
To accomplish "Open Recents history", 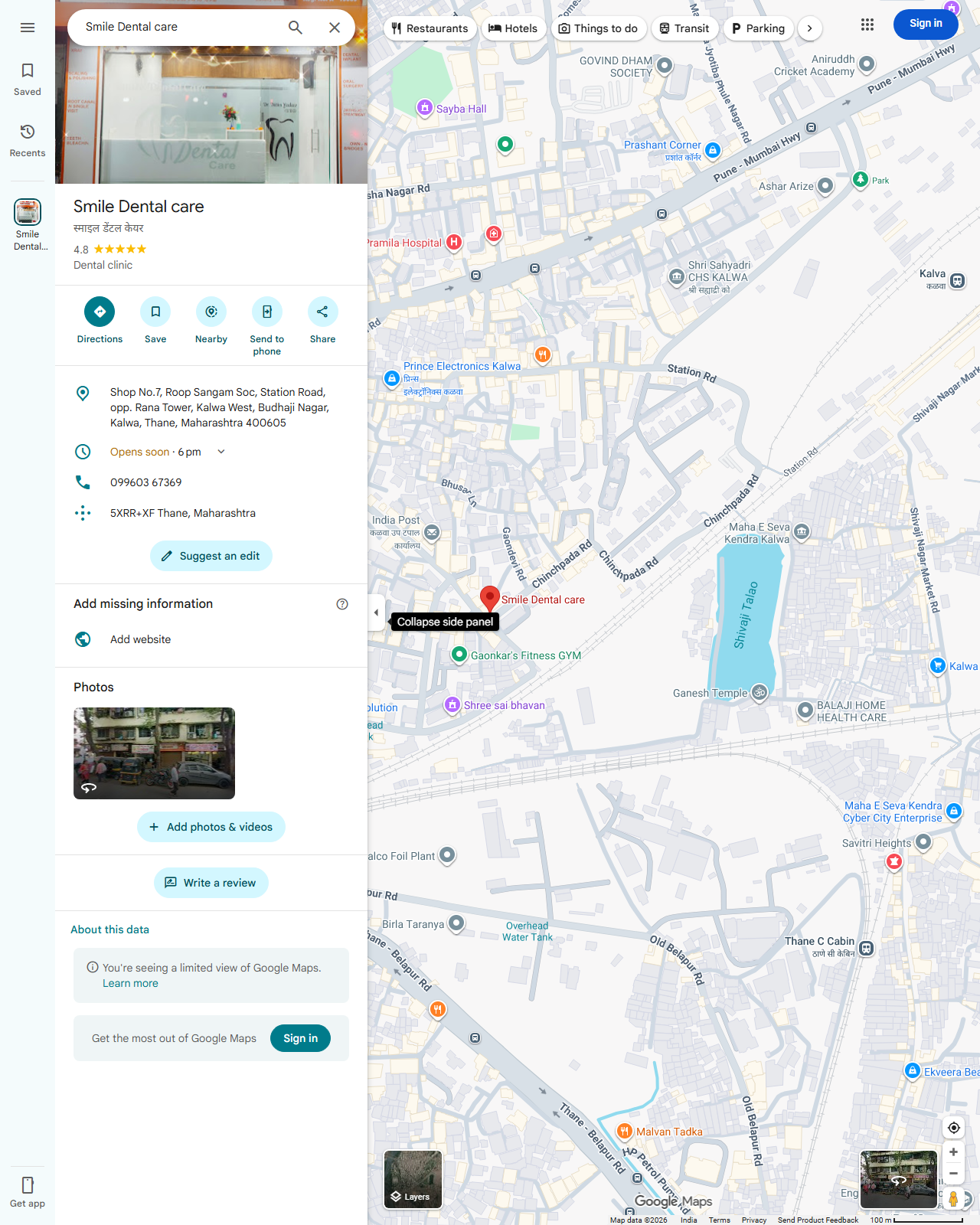I will click(28, 141).
